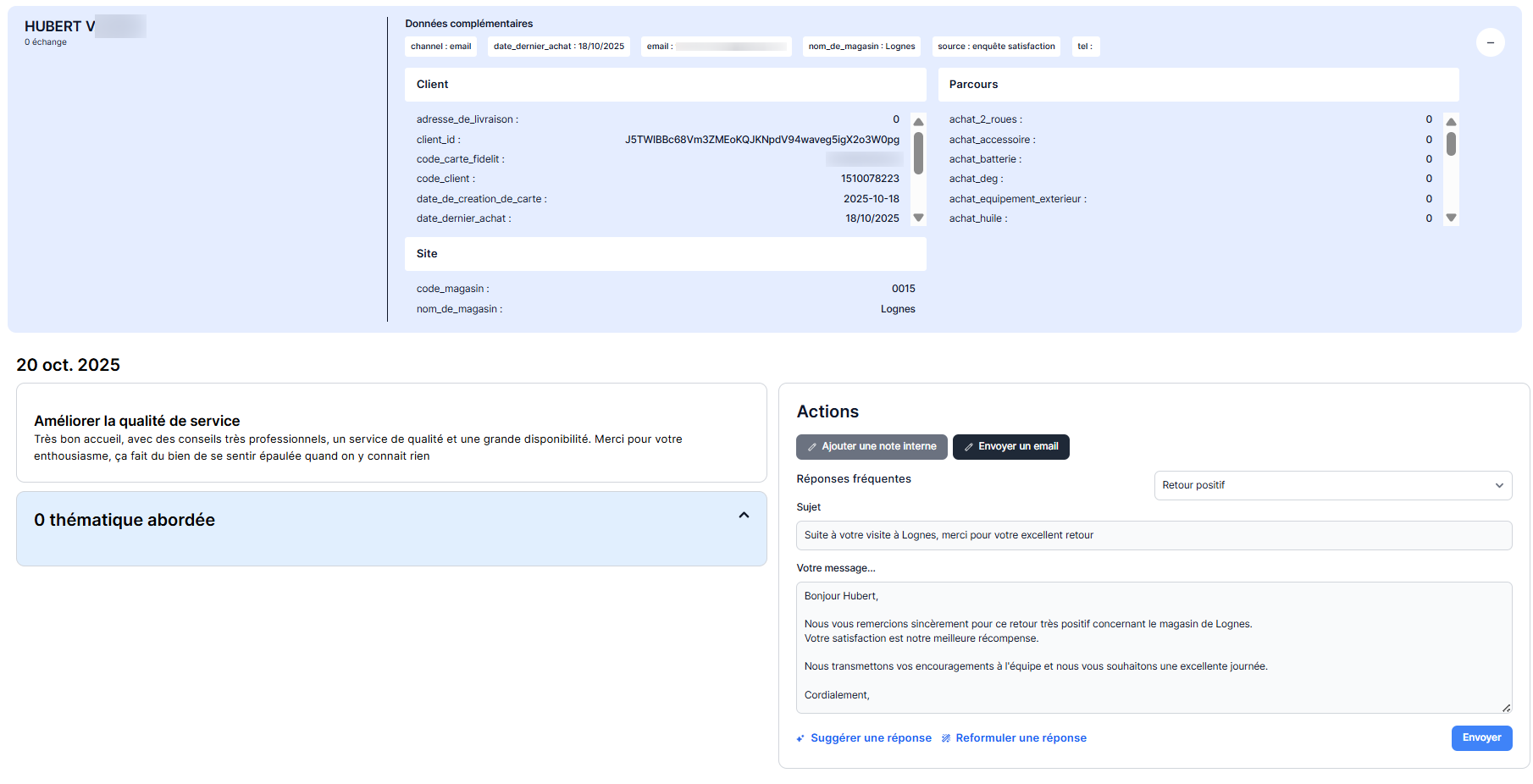The height and width of the screenshot is (784, 1533).
Task: Click the Parcours list scroll-up arrow
Action: [1451, 122]
